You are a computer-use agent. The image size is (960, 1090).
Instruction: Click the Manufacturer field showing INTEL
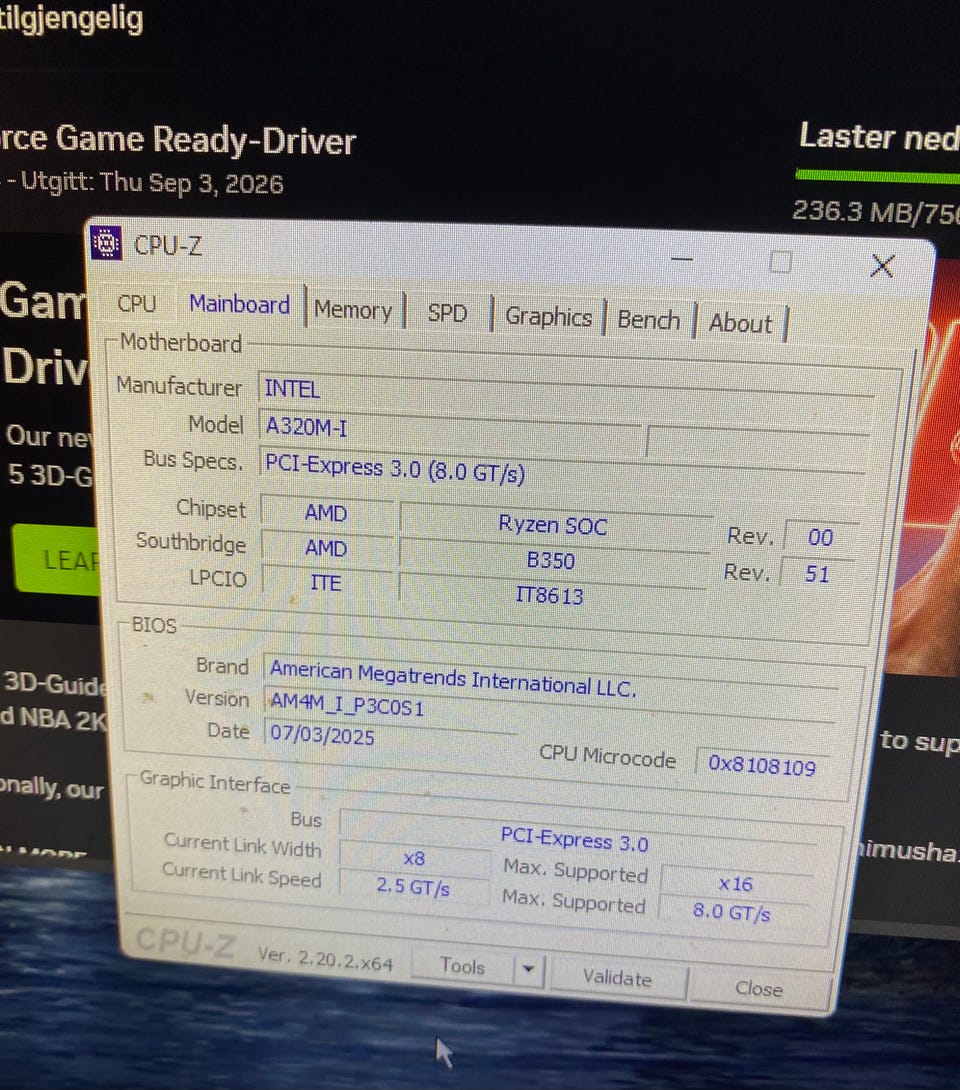tap(566, 393)
